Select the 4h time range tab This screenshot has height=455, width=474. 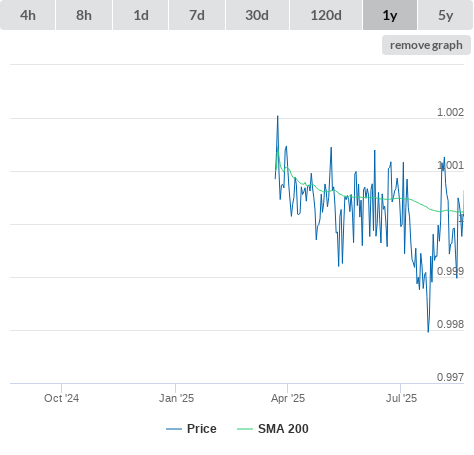point(28,15)
